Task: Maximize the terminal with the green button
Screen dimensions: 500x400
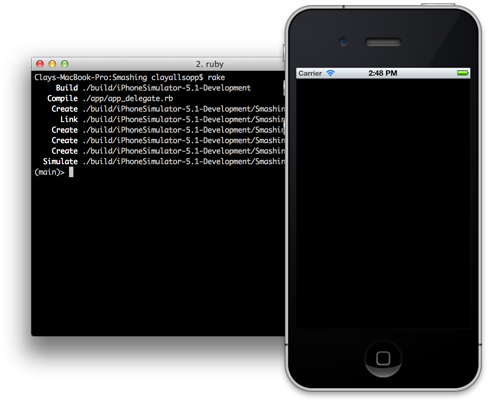Action: coord(65,64)
